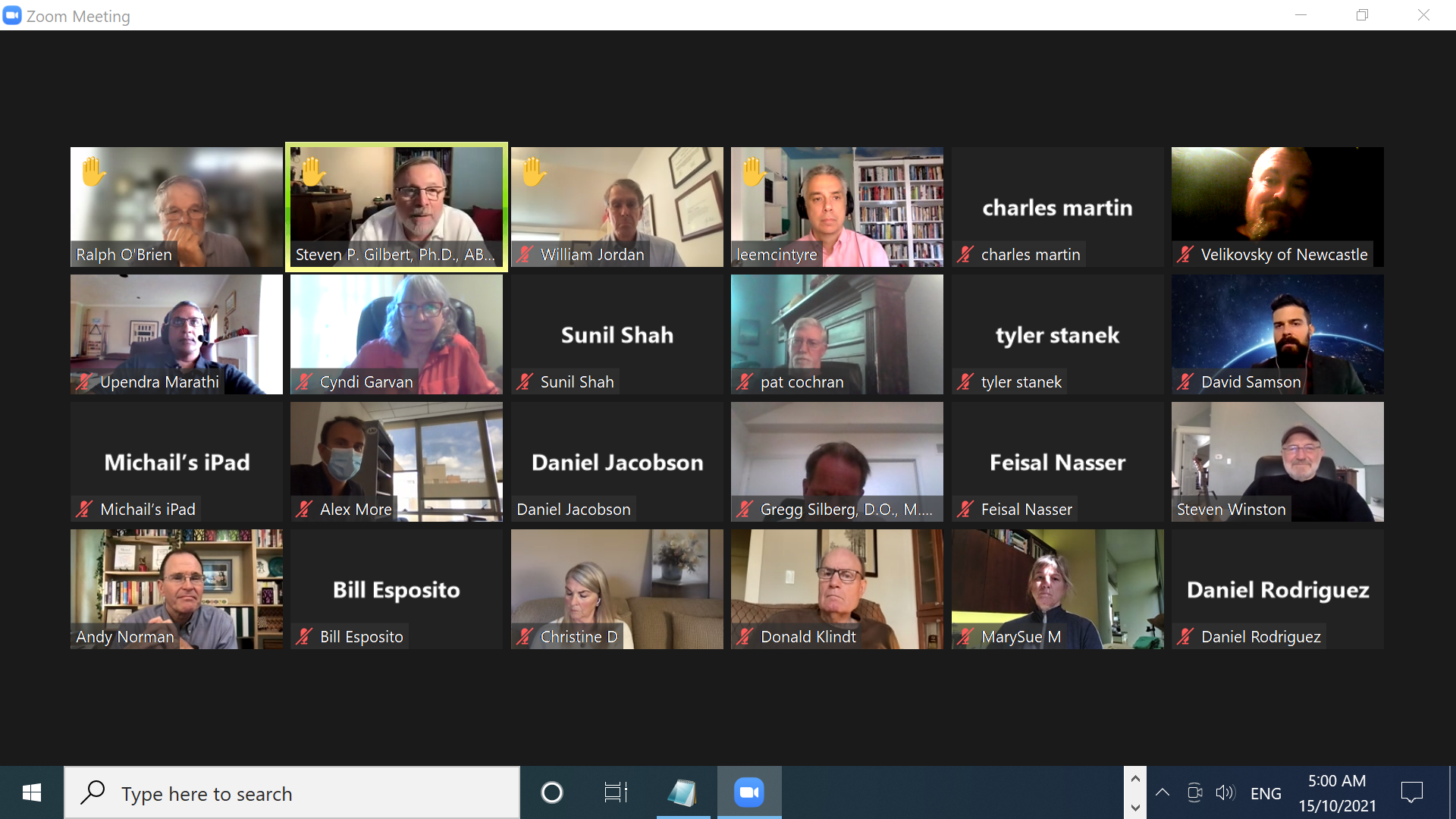The image size is (1456, 819).
Task: Click the muted mic icon beside charles martin
Action: [965, 255]
